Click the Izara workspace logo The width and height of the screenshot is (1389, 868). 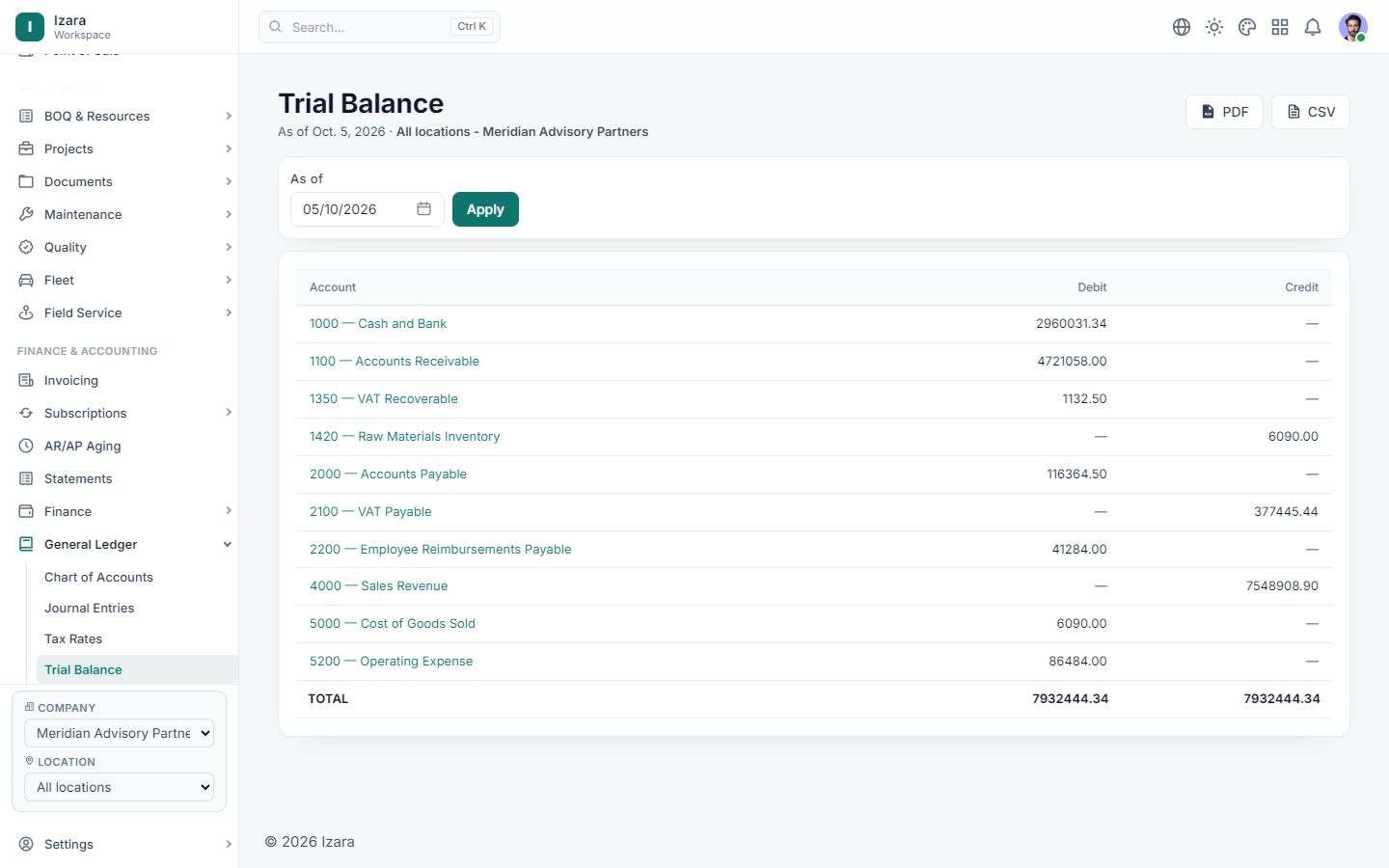(x=30, y=27)
